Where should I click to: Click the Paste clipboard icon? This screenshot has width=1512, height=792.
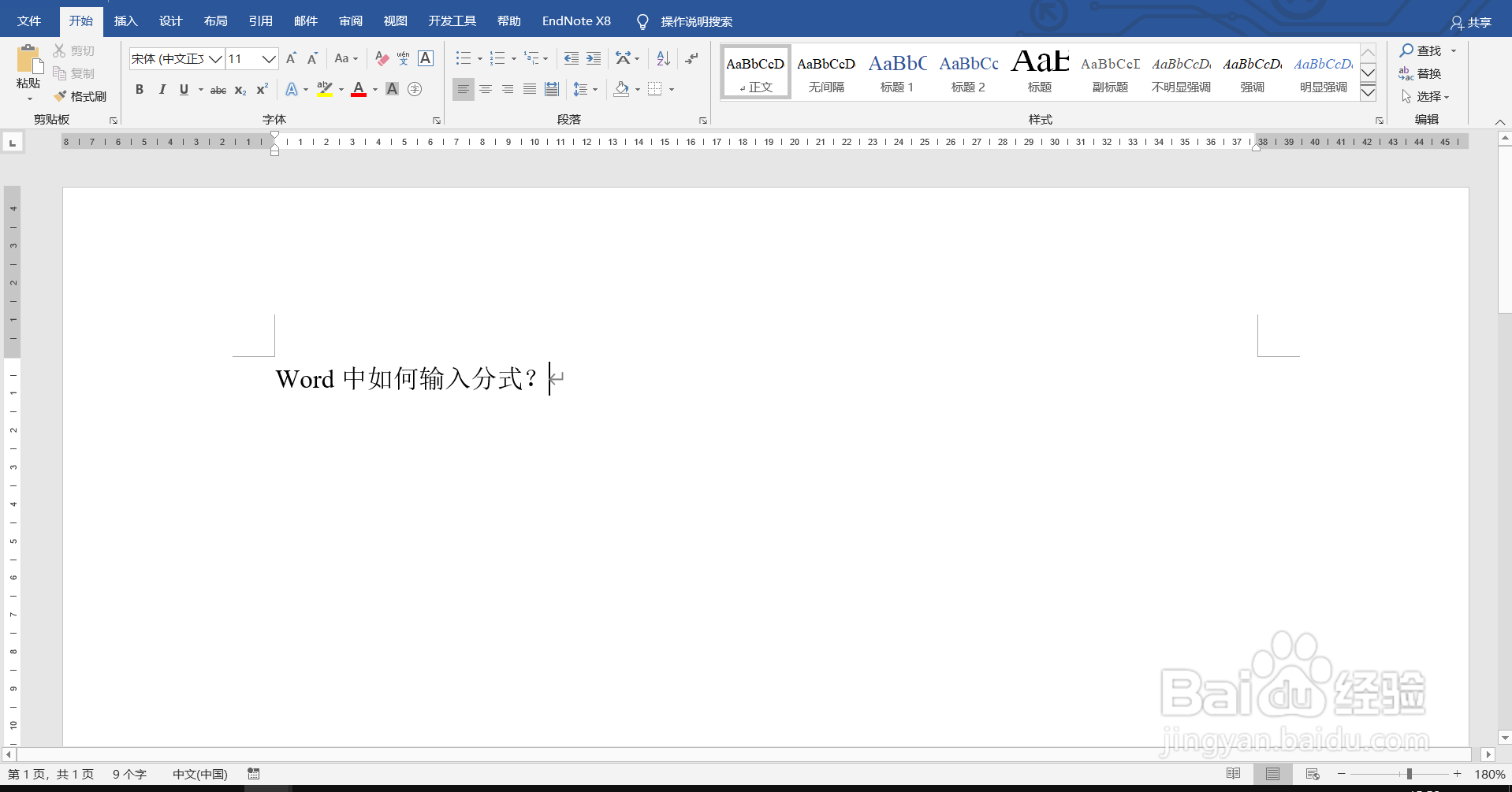(x=28, y=59)
